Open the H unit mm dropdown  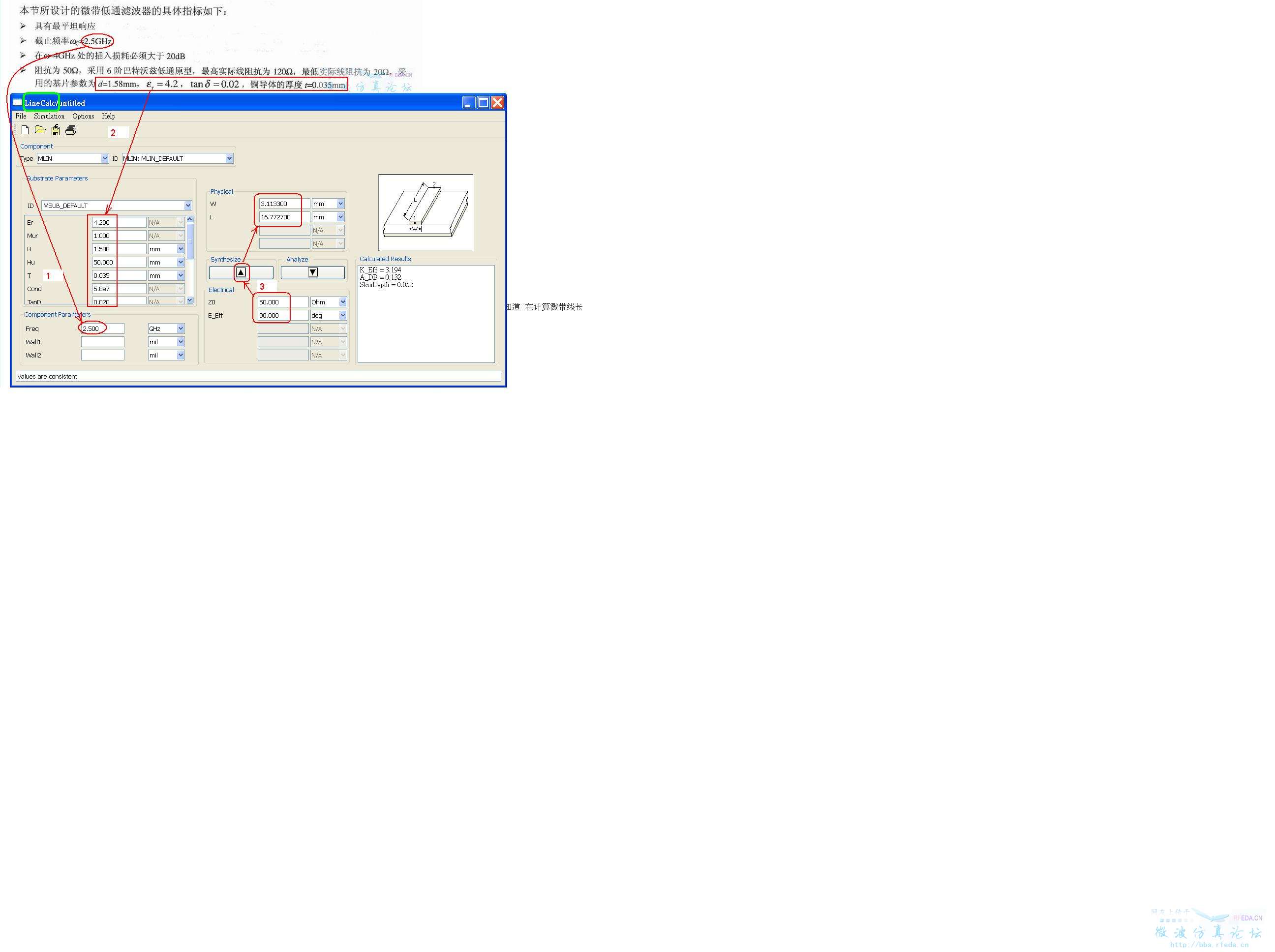[181, 249]
